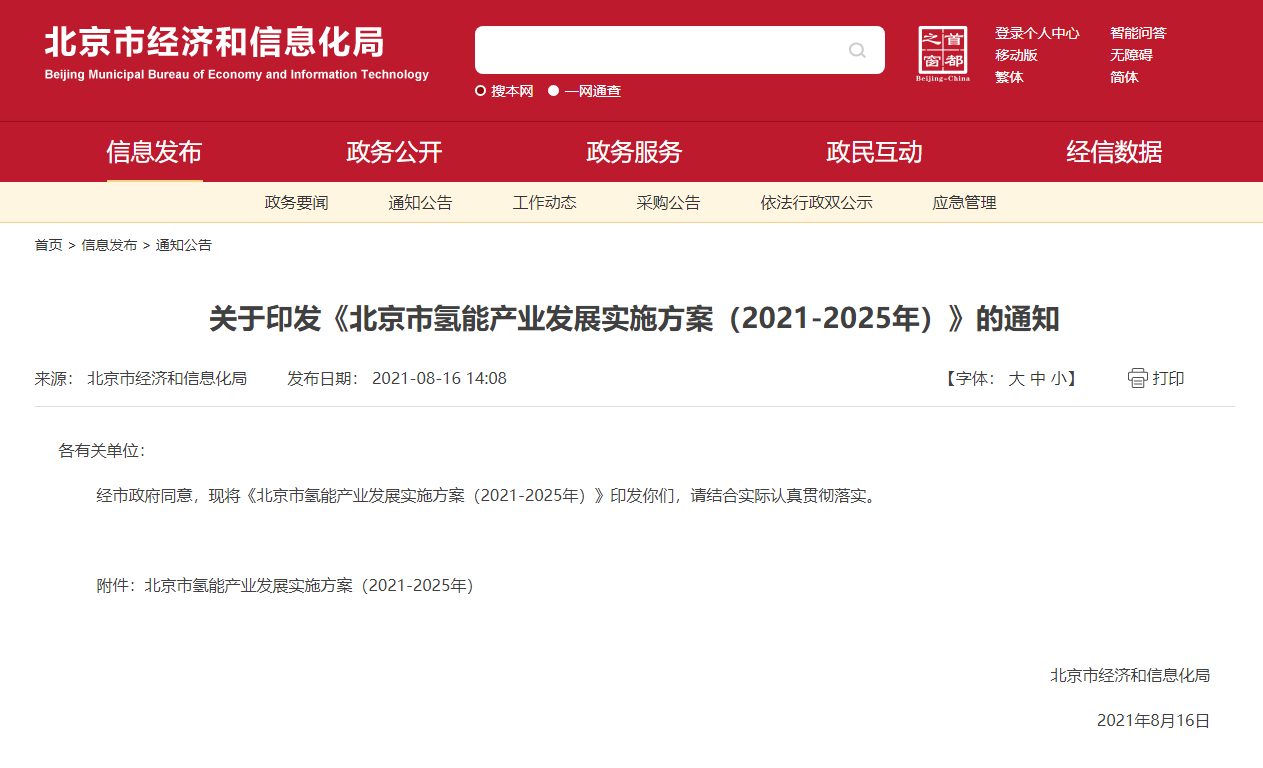Open the 登录个人中心 link

[x=1037, y=33]
